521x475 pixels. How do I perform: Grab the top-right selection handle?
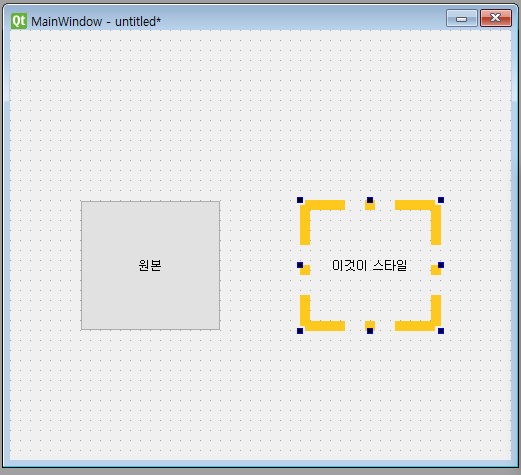(x=441, y=200)
